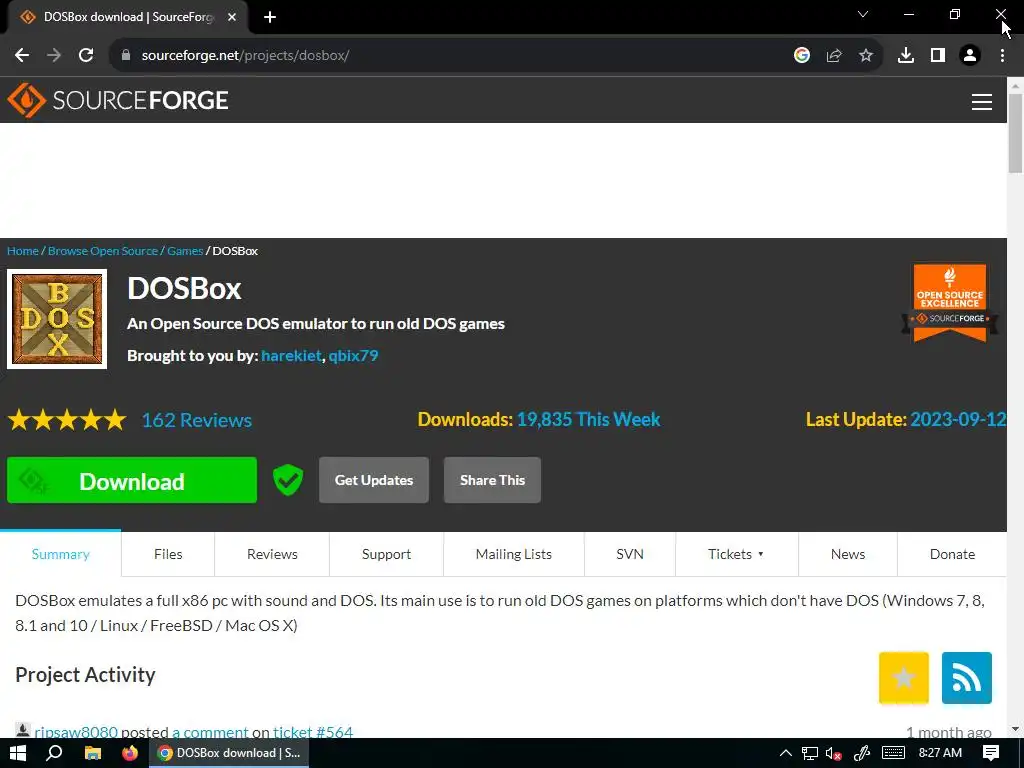Open the Mailing Lists tab
Viewport: 1024px width, 768px height.
514,554
